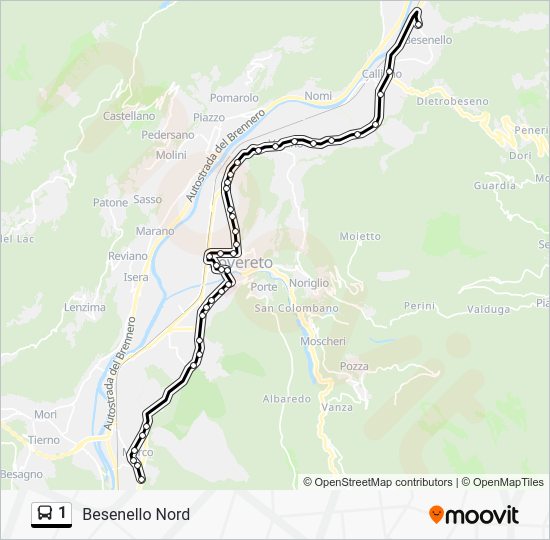The image size is (550, 540).
Task: Click the stop marker at Calliano
Action: 389,72
